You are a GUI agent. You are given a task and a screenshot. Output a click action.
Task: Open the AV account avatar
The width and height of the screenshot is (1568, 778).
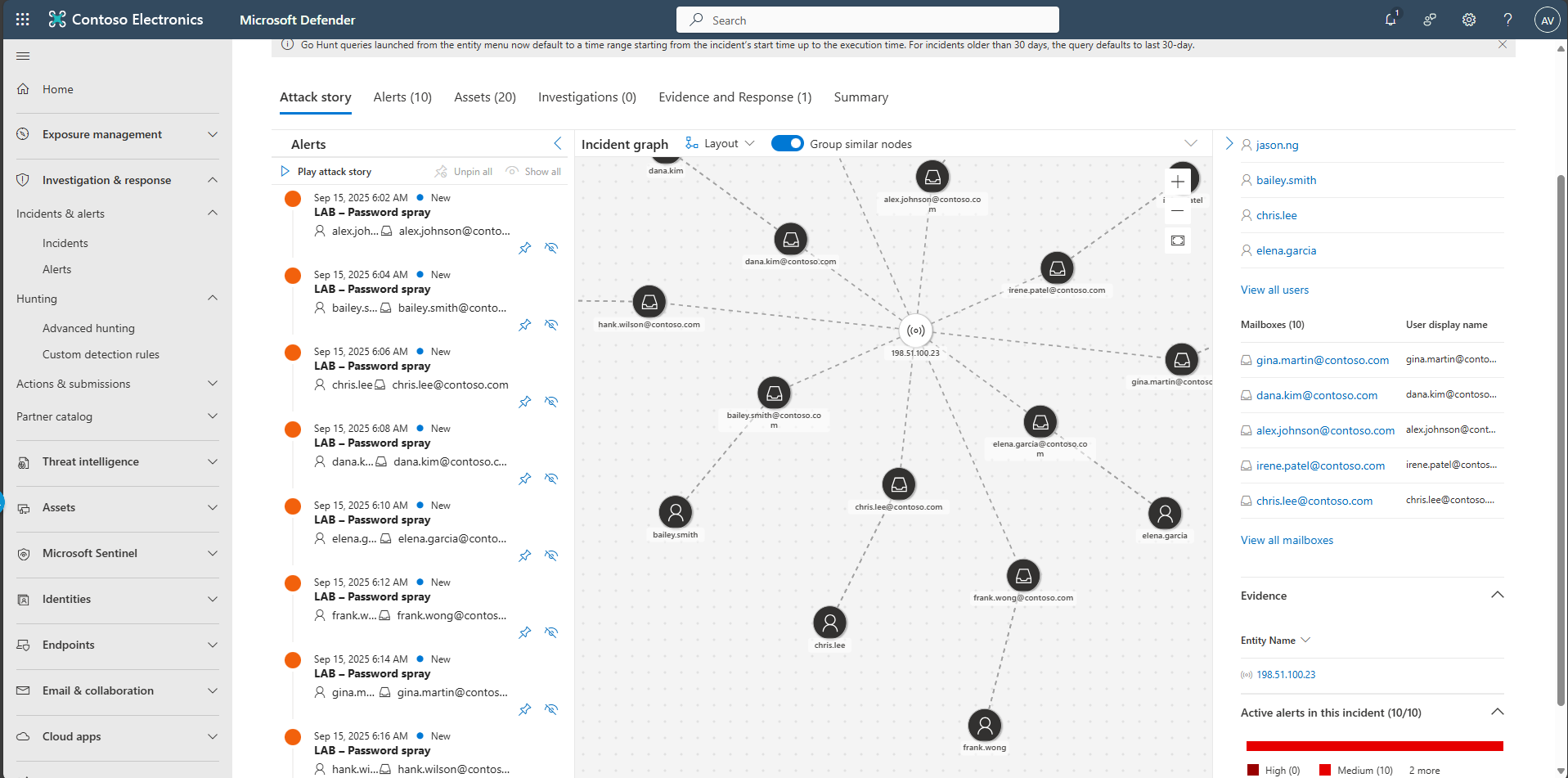click(x=1547, y=20)
